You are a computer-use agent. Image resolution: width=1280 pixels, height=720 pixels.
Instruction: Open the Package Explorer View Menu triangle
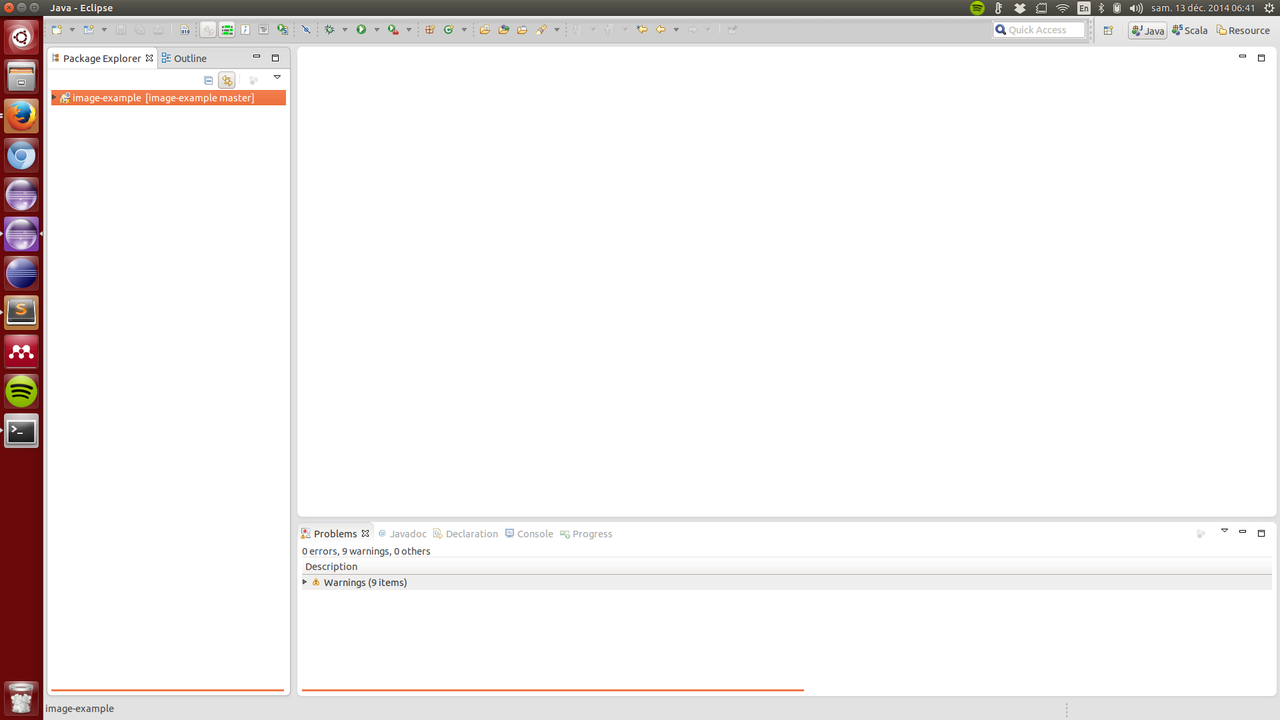(x=277, y=77)
